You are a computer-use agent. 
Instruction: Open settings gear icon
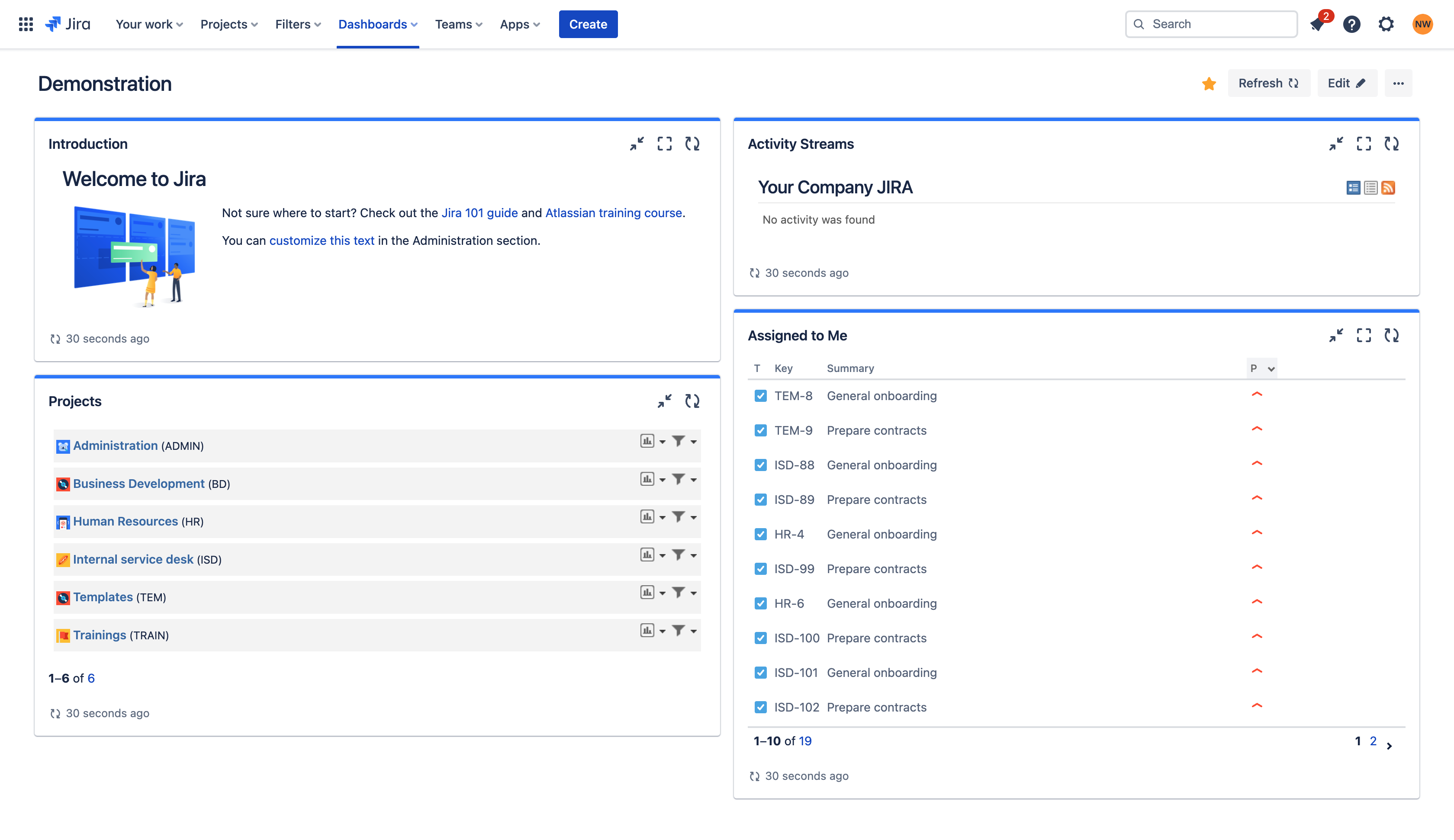[1386, 24]
